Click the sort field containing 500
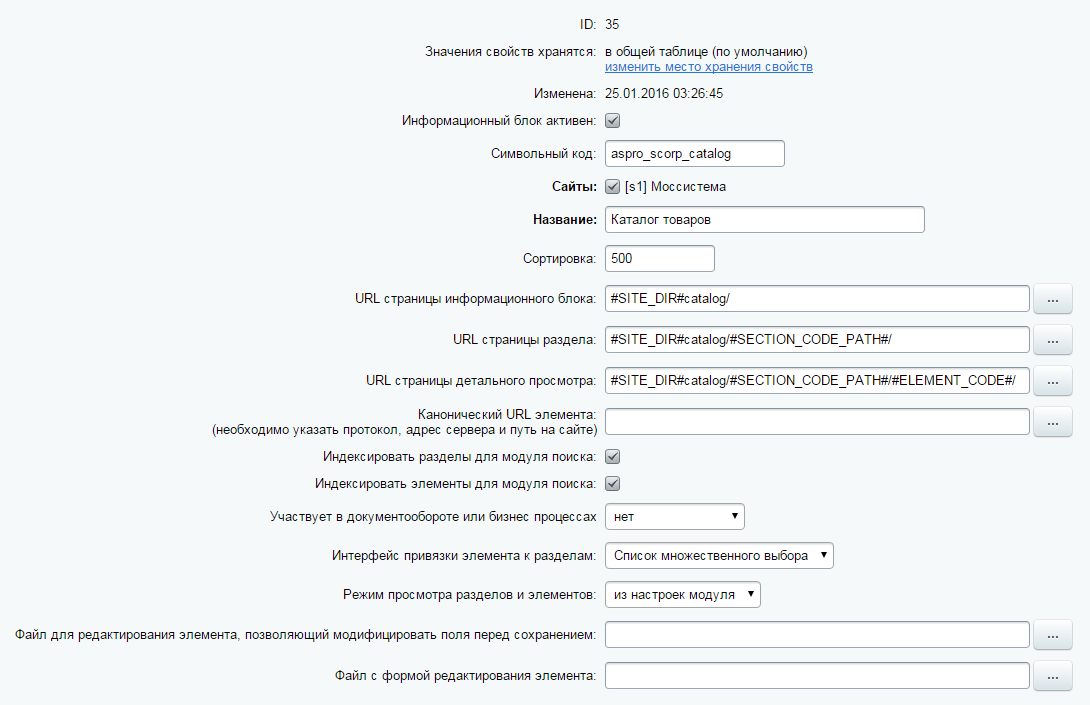Viewport: 1090px width, 705px height. [659, 258]
